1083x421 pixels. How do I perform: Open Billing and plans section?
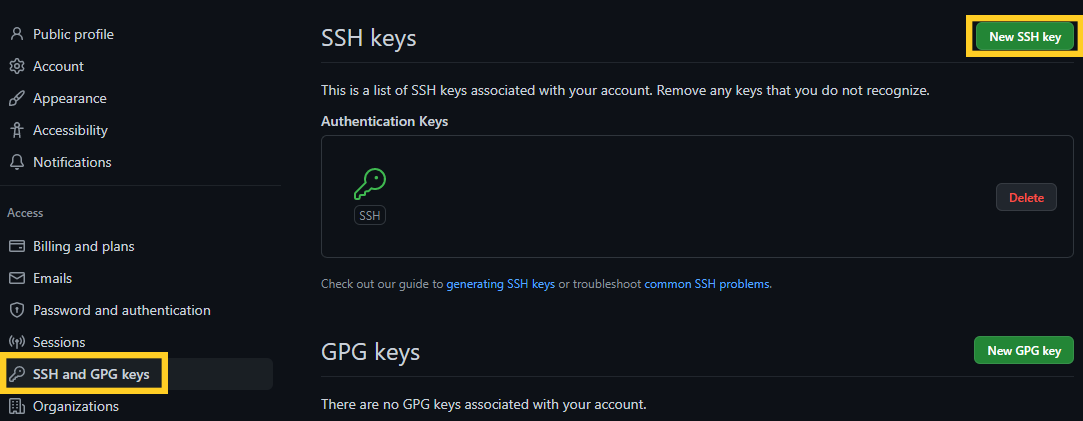click(84, 246)
